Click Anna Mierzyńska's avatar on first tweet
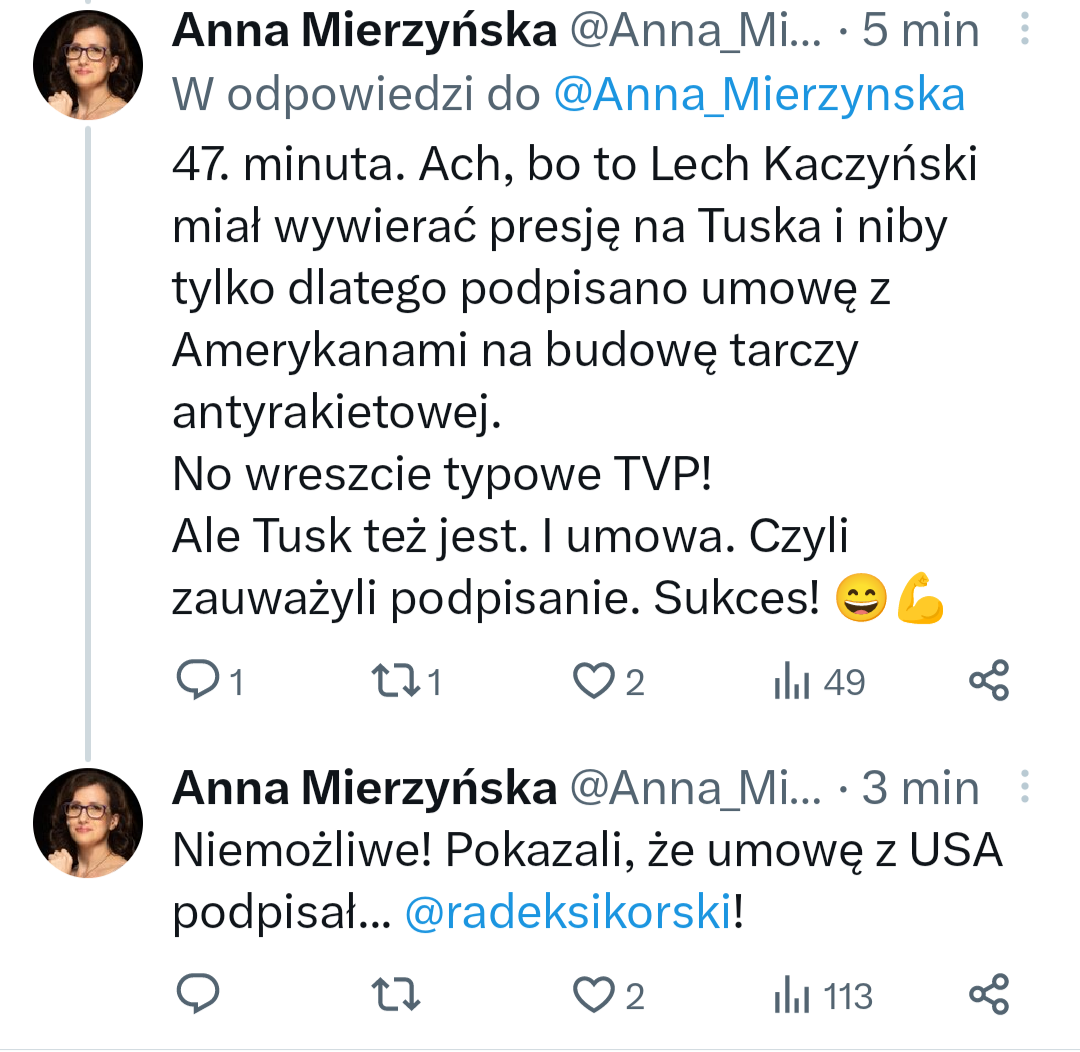 tap(88, 67)
